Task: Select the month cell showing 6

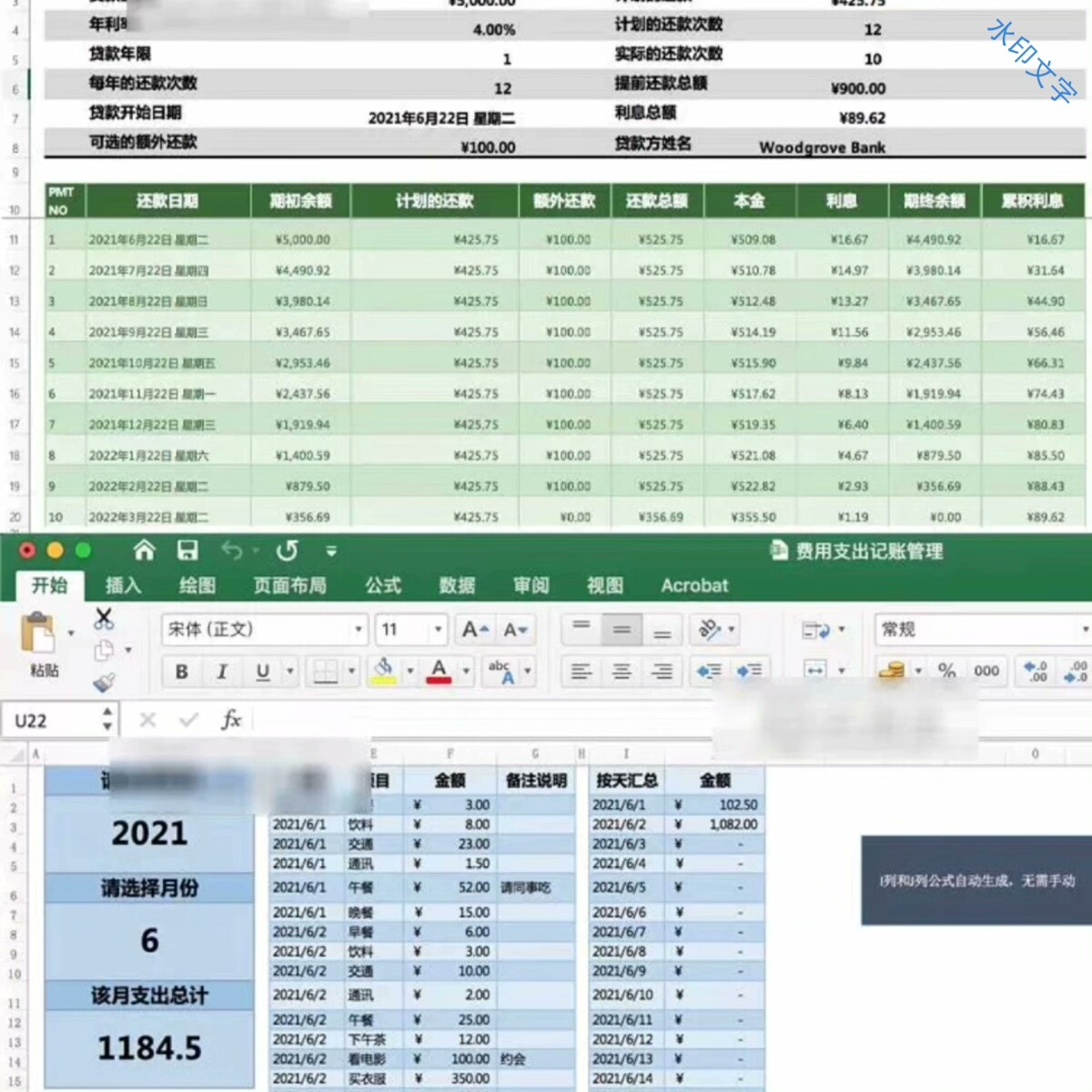Action: point(149,940)
